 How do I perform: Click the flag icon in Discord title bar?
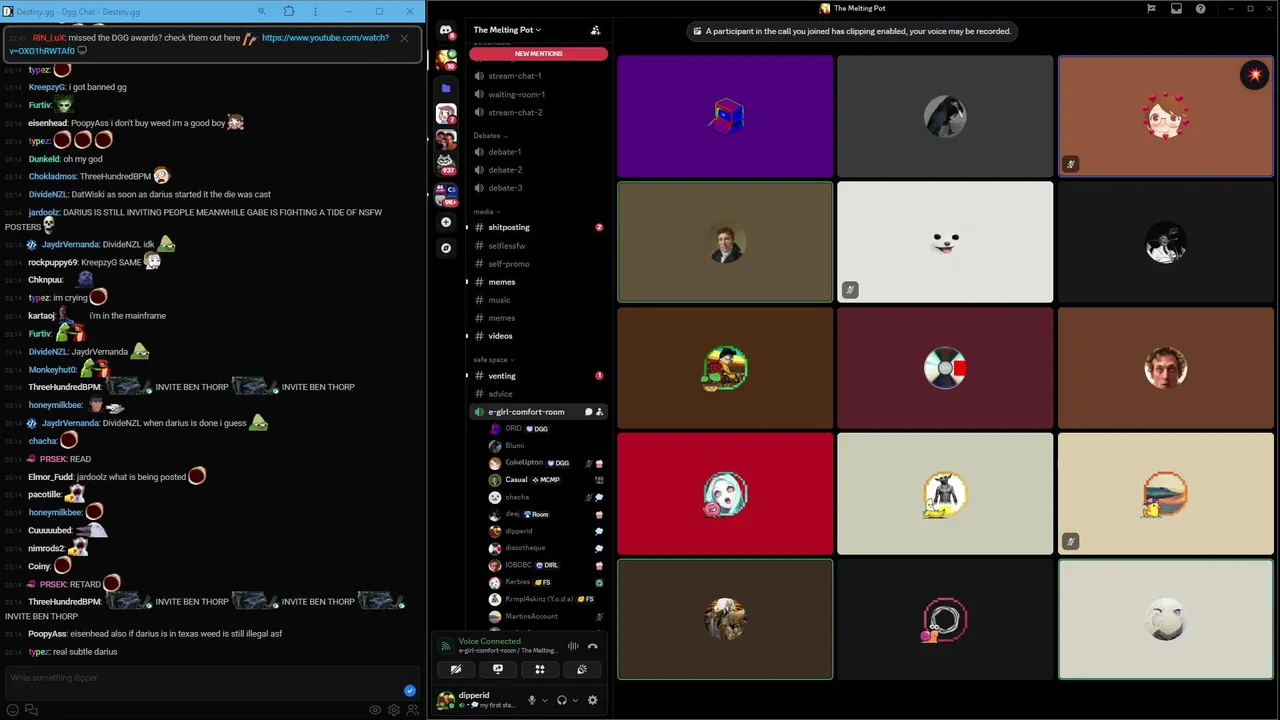[x=1152, y=8]
